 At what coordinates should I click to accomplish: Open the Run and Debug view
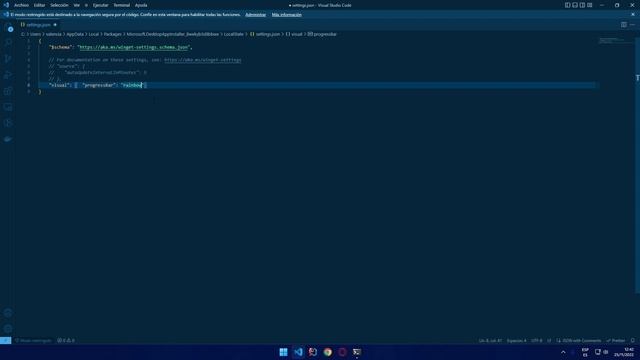pos(8,75)
